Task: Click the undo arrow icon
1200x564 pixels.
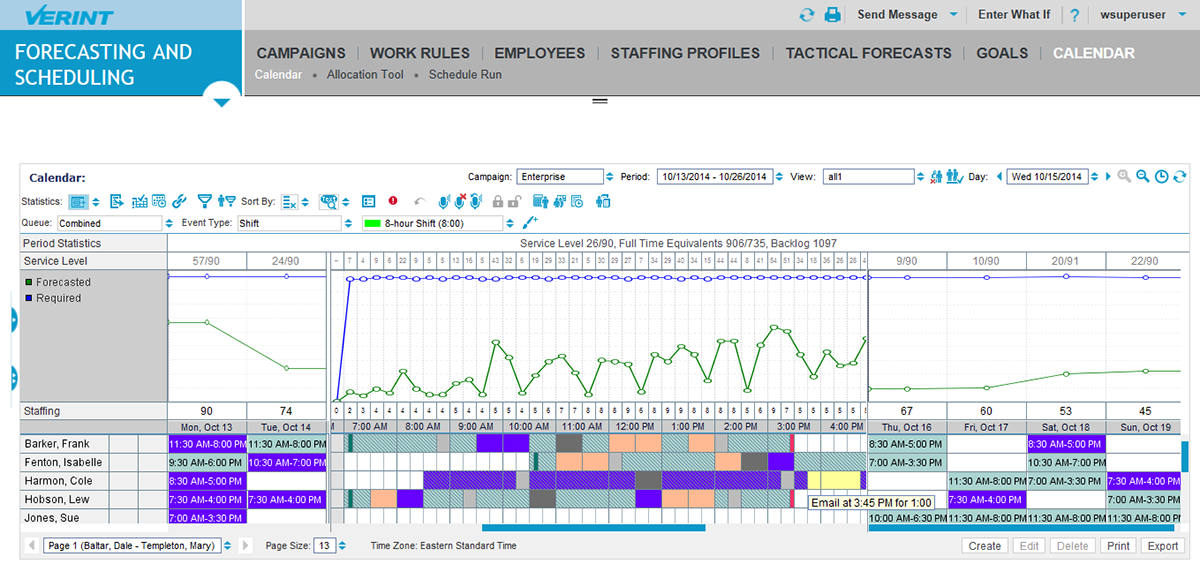Action: [420, 201]
